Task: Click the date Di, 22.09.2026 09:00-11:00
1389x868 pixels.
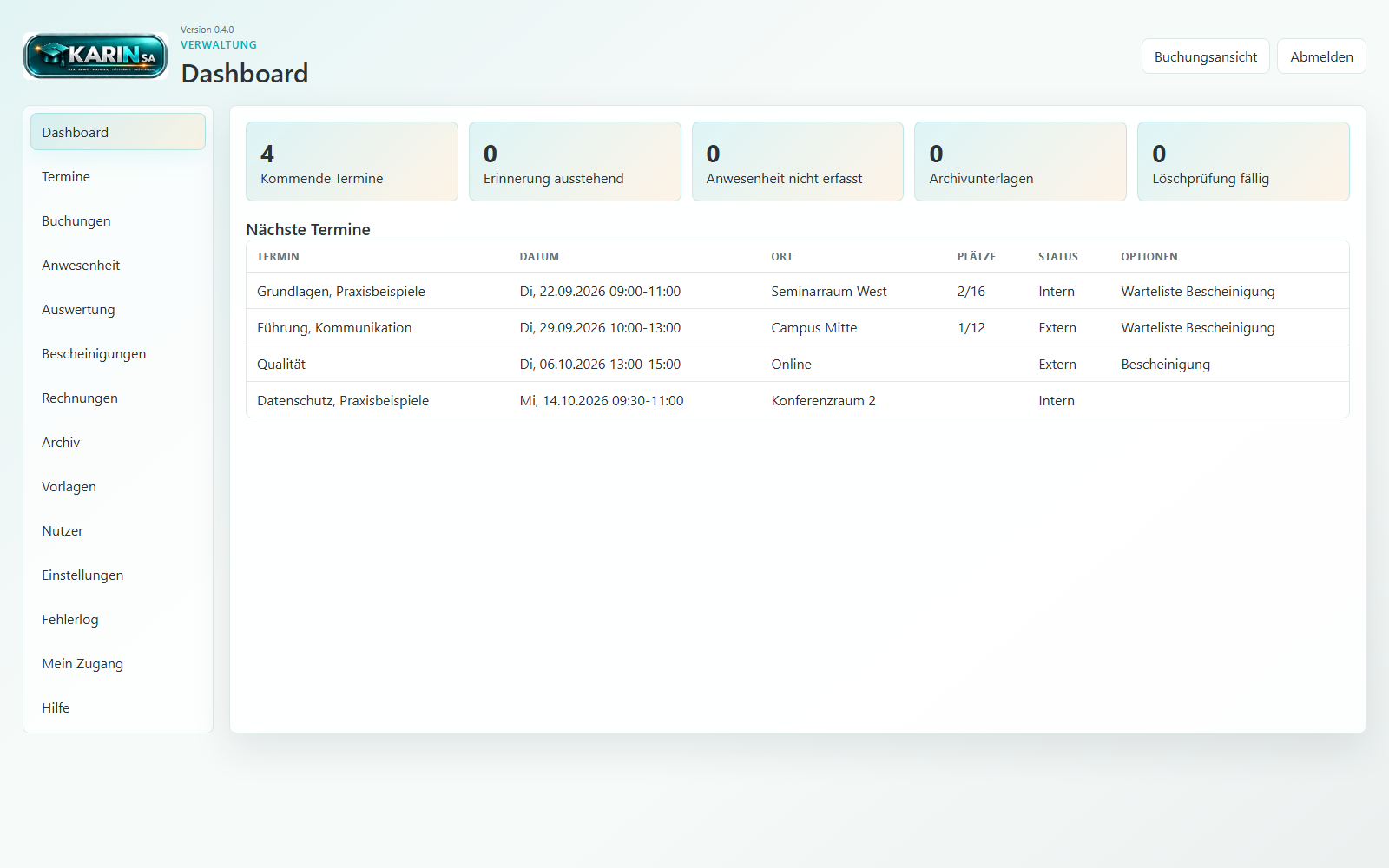Action: click(x=600, y=292)
